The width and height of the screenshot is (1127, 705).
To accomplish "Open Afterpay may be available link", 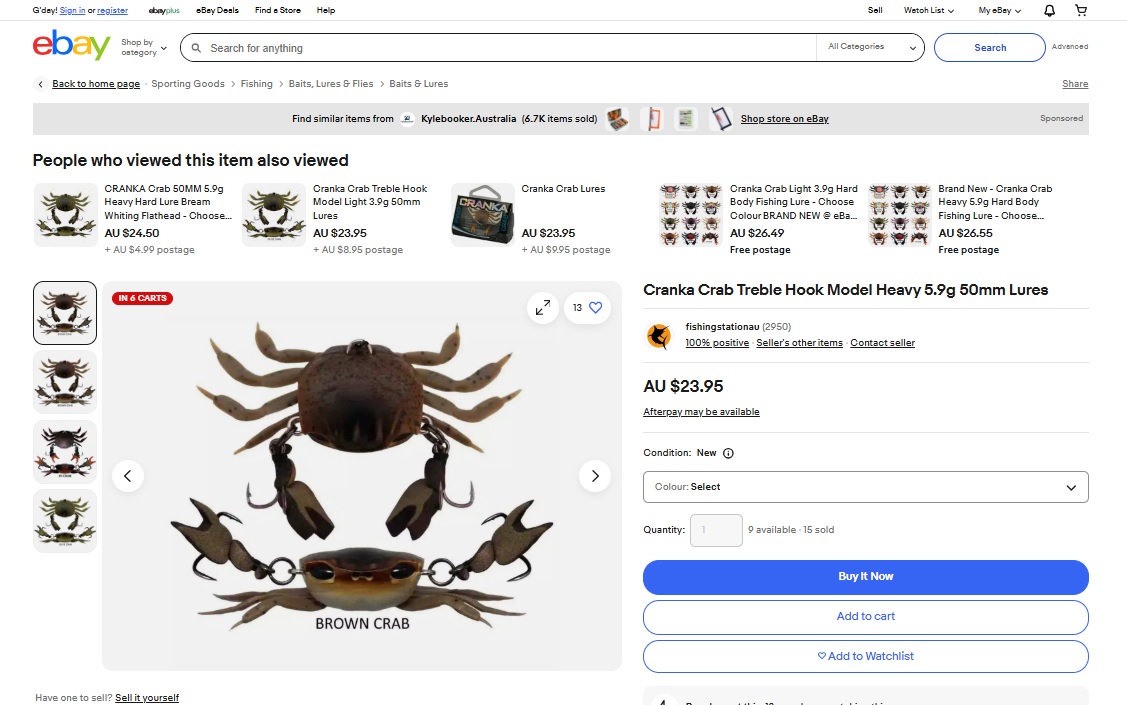I will 701,412.
